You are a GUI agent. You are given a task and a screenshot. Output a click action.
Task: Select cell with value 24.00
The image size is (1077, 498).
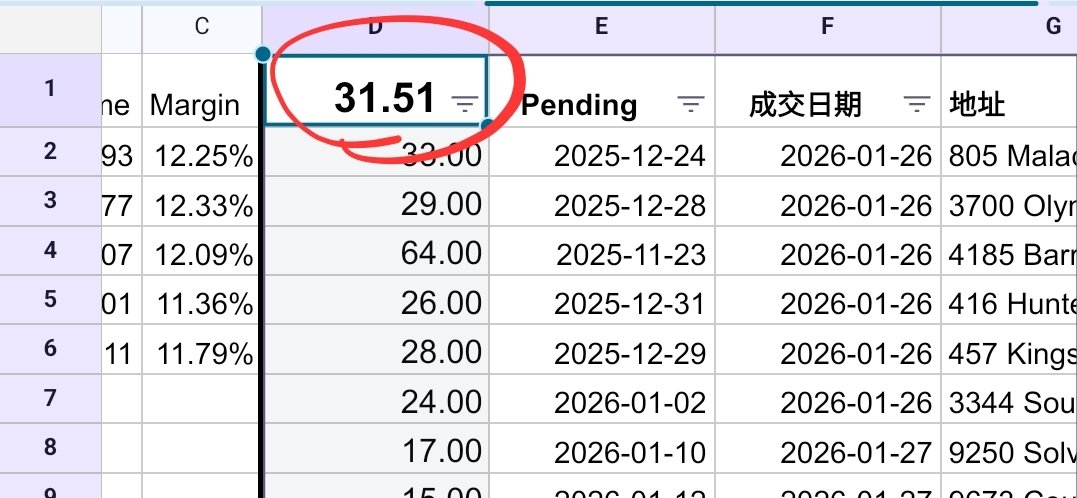[376, 398]
